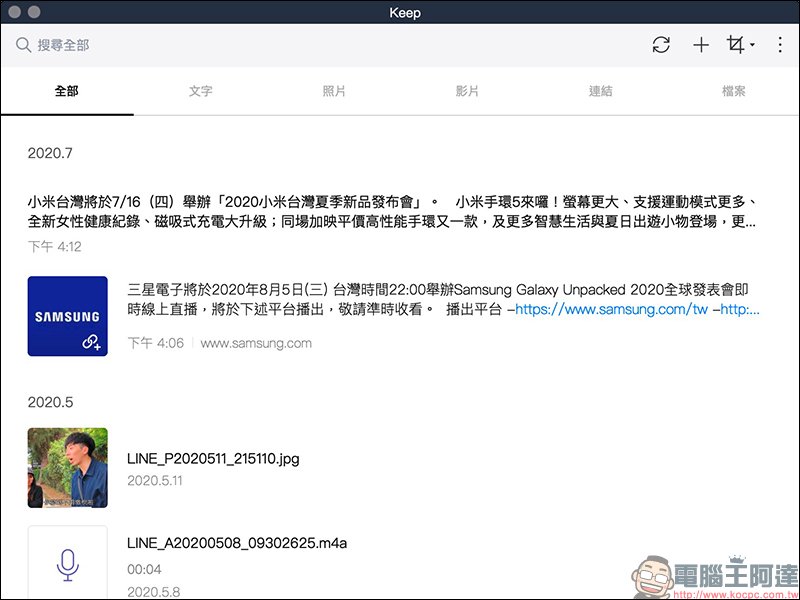Open the https://www.samsung.com/tw hyperlink

point(611,309)
